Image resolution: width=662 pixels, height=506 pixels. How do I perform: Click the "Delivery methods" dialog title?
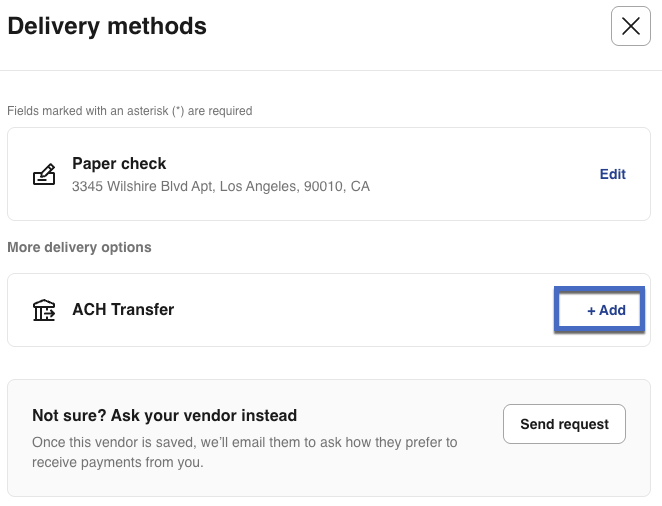pyautogui.click(x=107, y=27)
